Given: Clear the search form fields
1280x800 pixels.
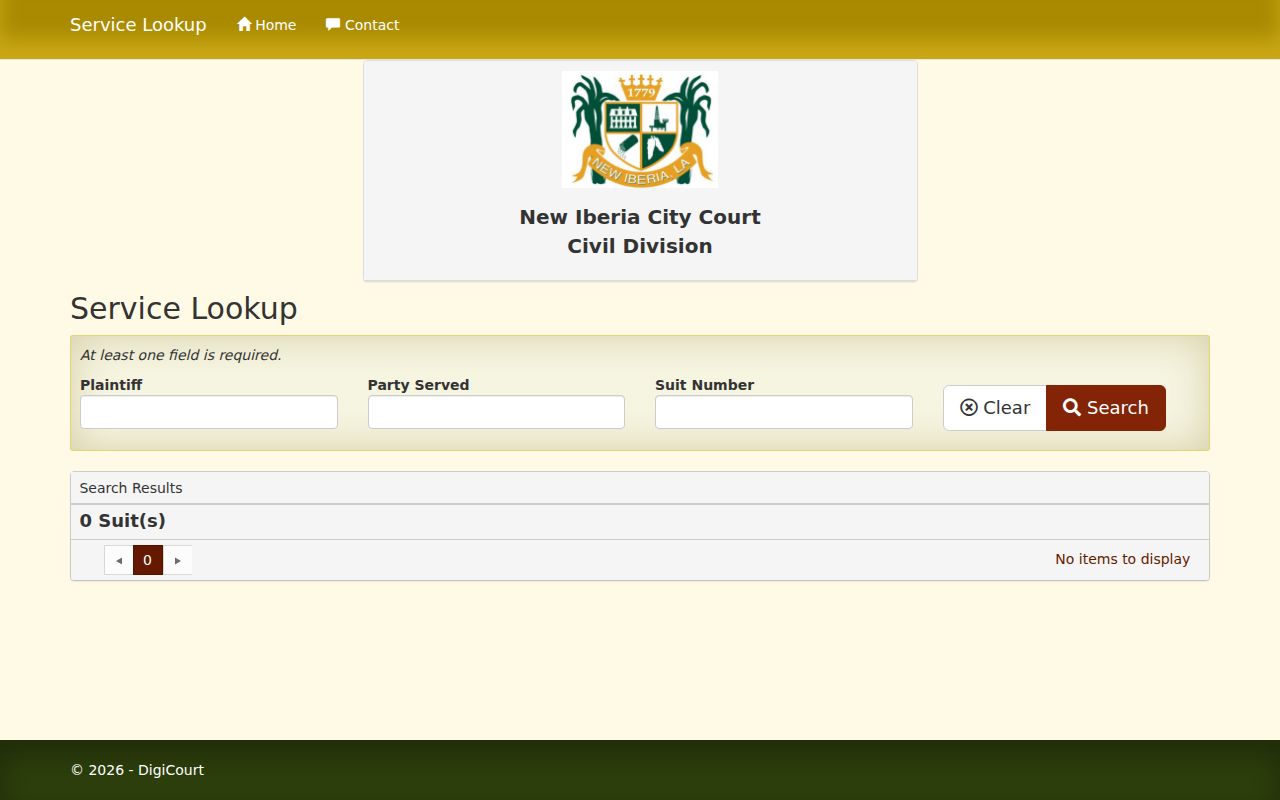Looking at the screenshot, I should [995, 408].
